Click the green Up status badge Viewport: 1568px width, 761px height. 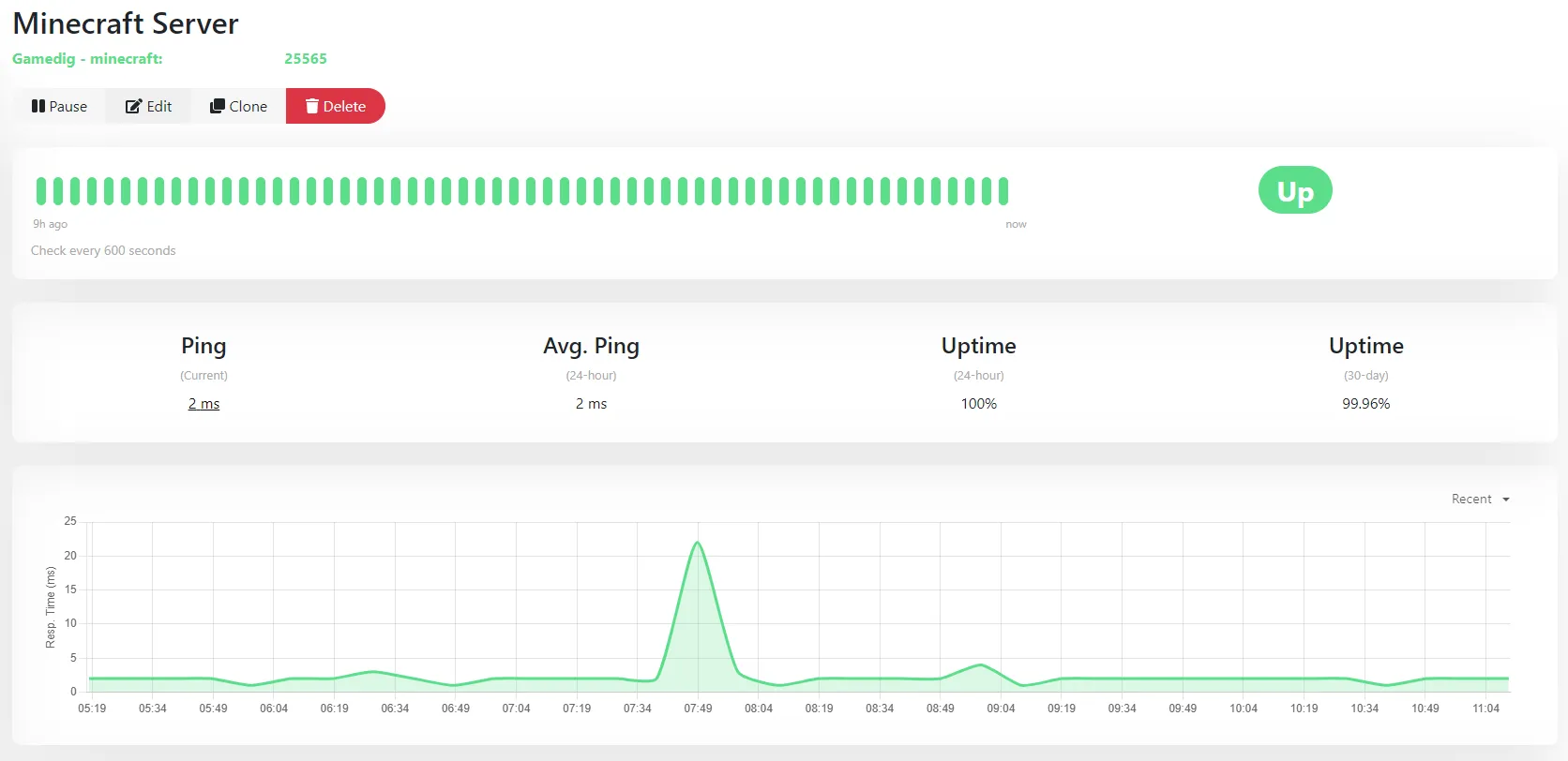point(1295,190)
